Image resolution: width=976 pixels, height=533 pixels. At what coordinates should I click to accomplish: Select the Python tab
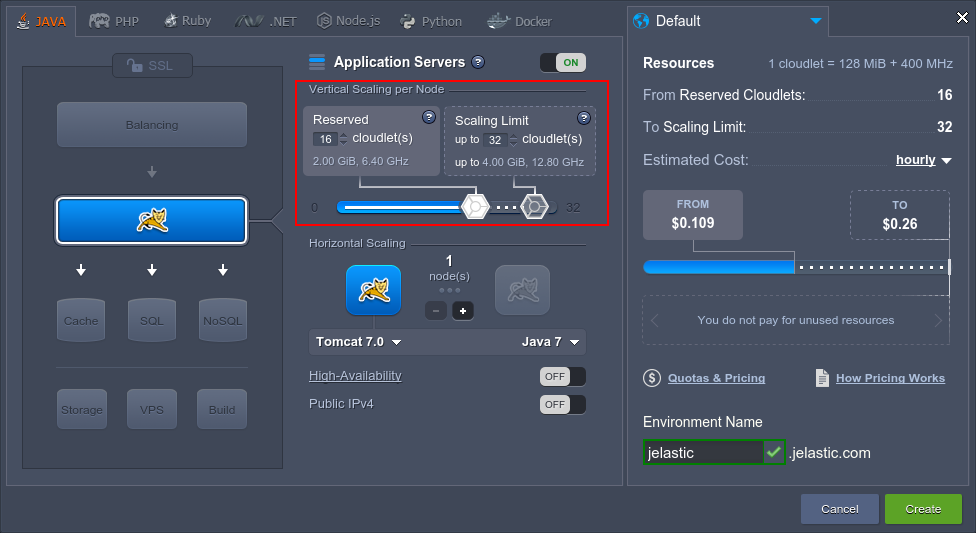pyautogui.click(x=431, y=21)
